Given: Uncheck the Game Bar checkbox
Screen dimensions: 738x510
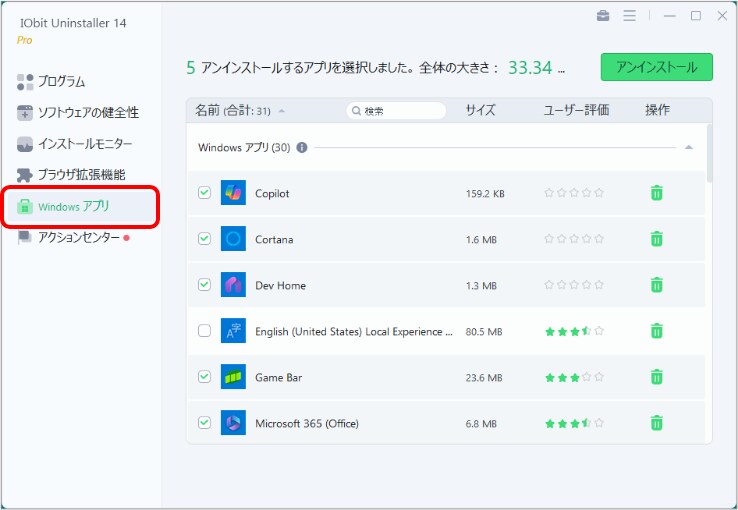Looking at the screenshot, I should 204,377.
